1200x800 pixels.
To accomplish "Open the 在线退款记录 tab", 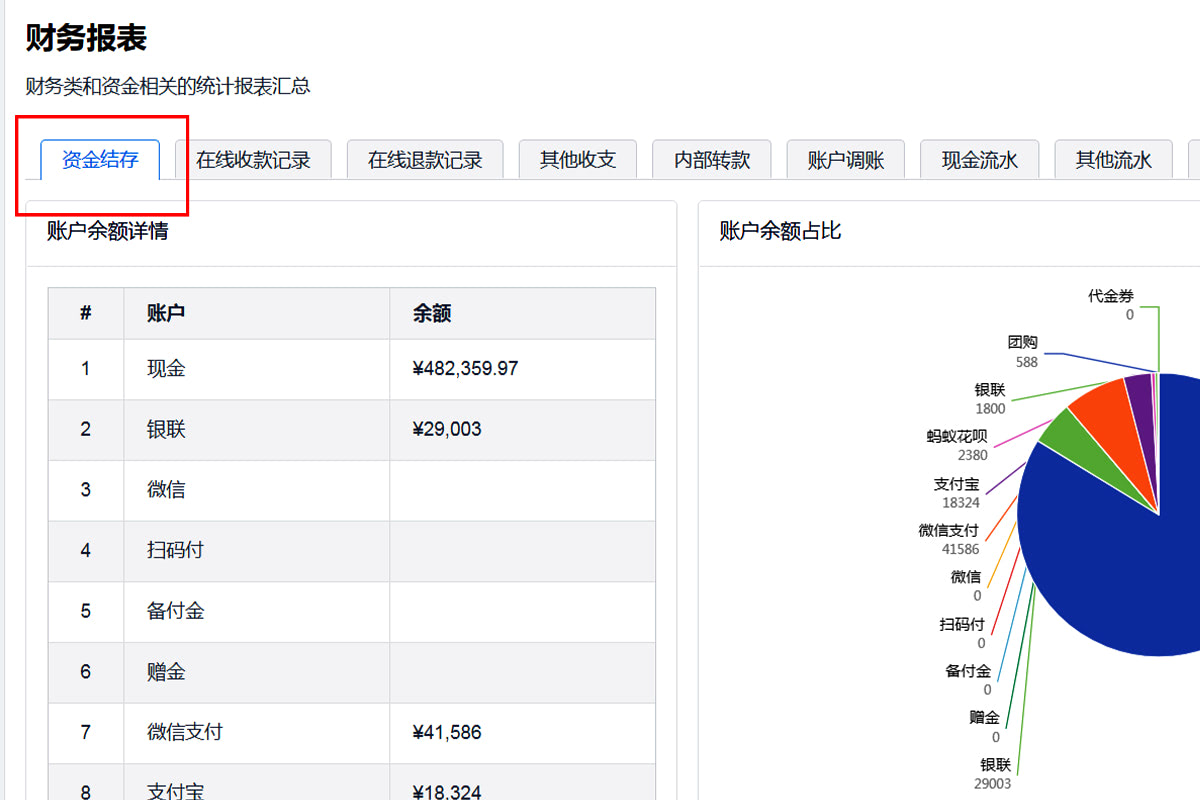I will [424, 159].
